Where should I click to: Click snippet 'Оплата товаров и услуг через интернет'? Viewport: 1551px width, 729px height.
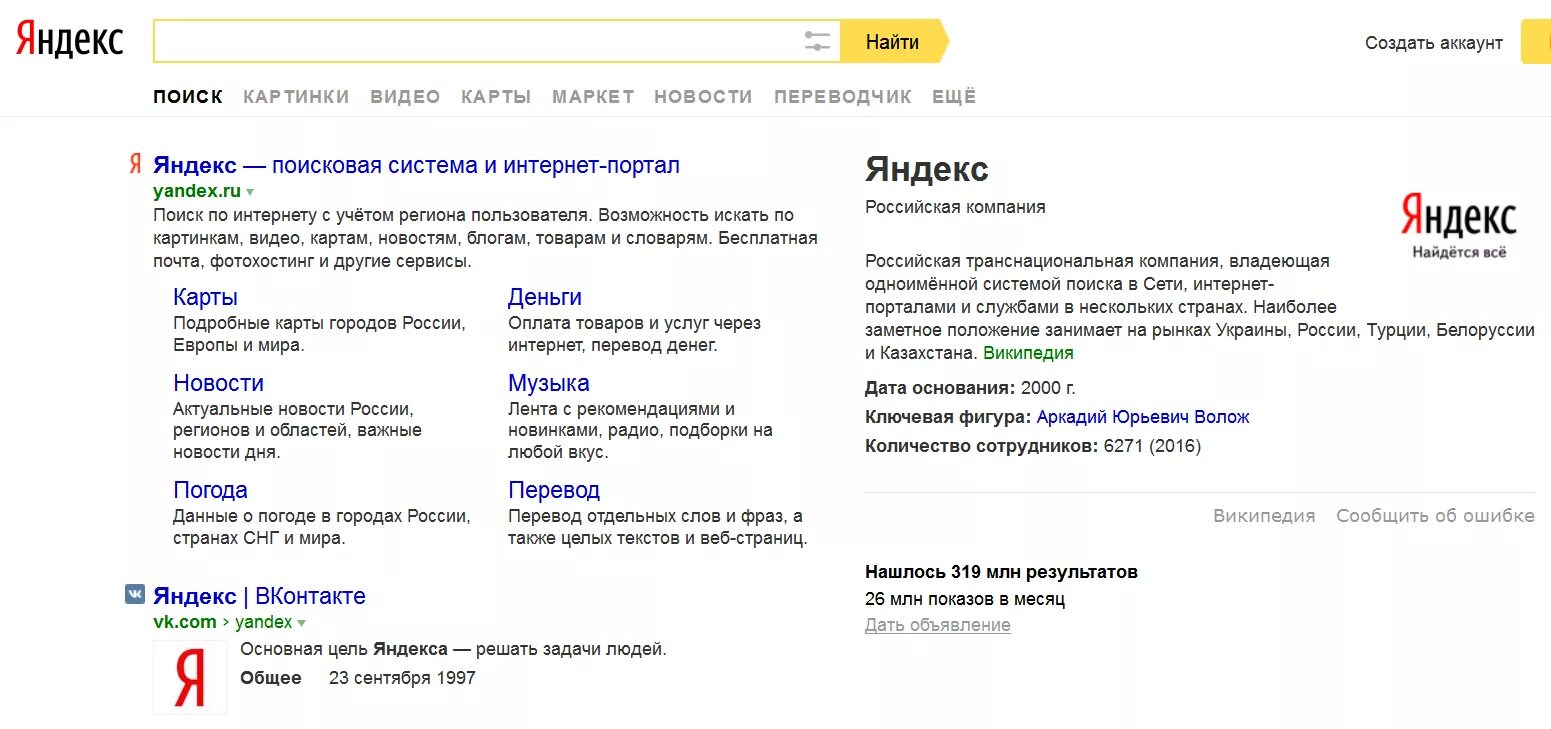634,334
